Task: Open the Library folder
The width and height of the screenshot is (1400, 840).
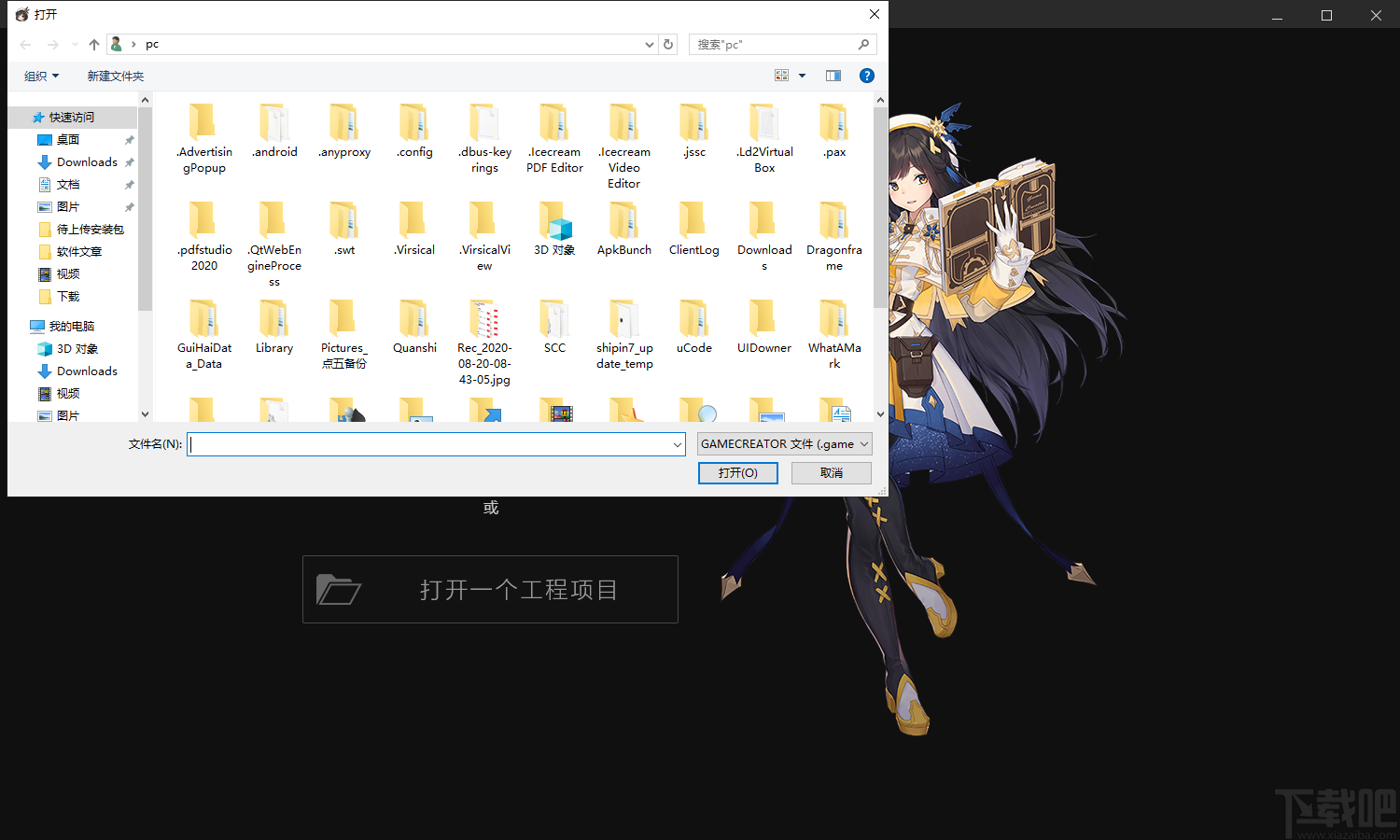Action: [x=274, y=327]
